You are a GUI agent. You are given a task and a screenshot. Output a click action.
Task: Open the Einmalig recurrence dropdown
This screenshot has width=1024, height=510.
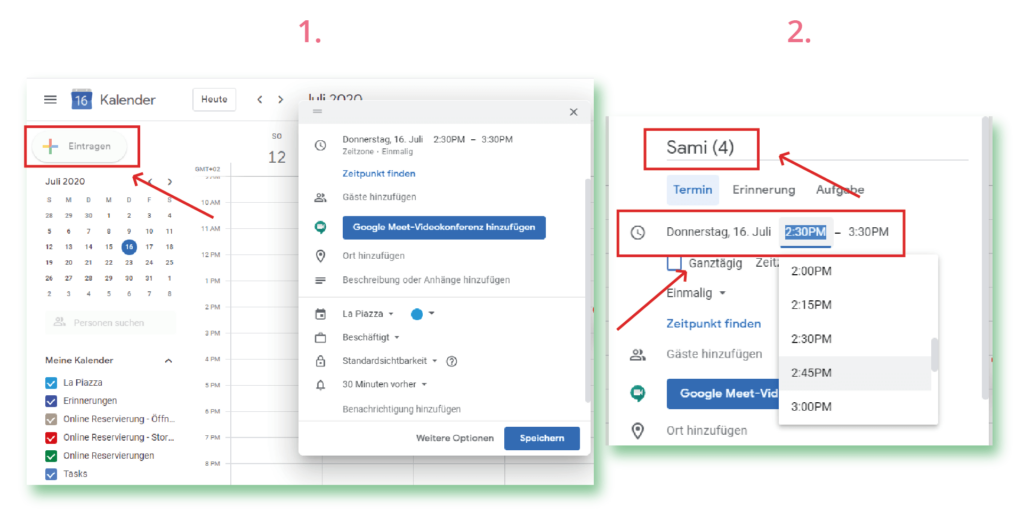[696, 293]
